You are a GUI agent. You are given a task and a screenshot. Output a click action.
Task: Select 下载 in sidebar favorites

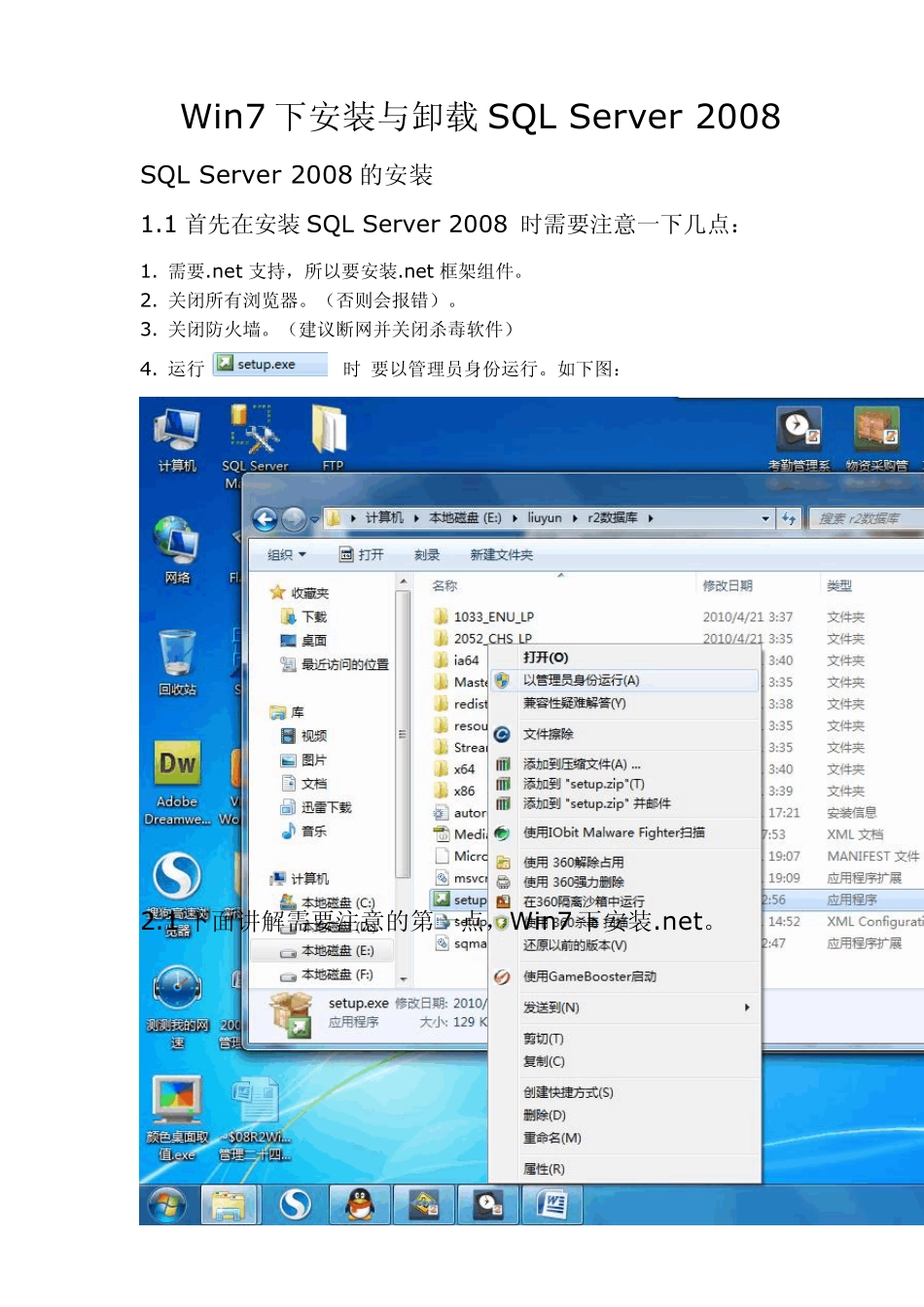304,617
